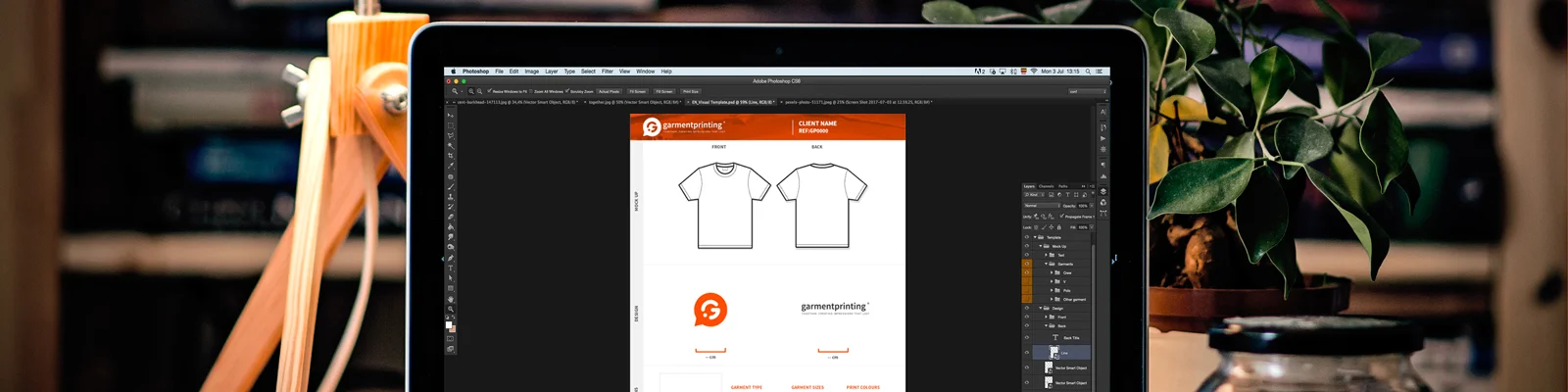This screenshot has height=392, width=1568.
Task: Select the Magic Wand tool
Action: [451, 145]
